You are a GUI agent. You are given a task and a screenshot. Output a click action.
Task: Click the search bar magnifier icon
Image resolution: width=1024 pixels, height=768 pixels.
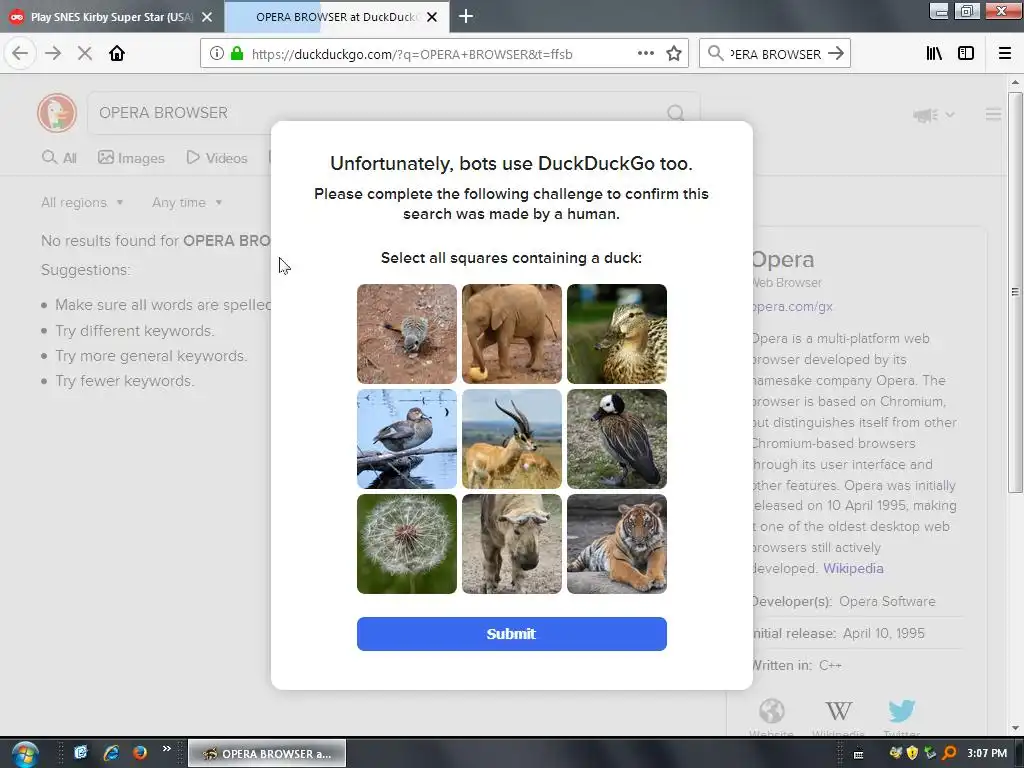tap(715, 54)
